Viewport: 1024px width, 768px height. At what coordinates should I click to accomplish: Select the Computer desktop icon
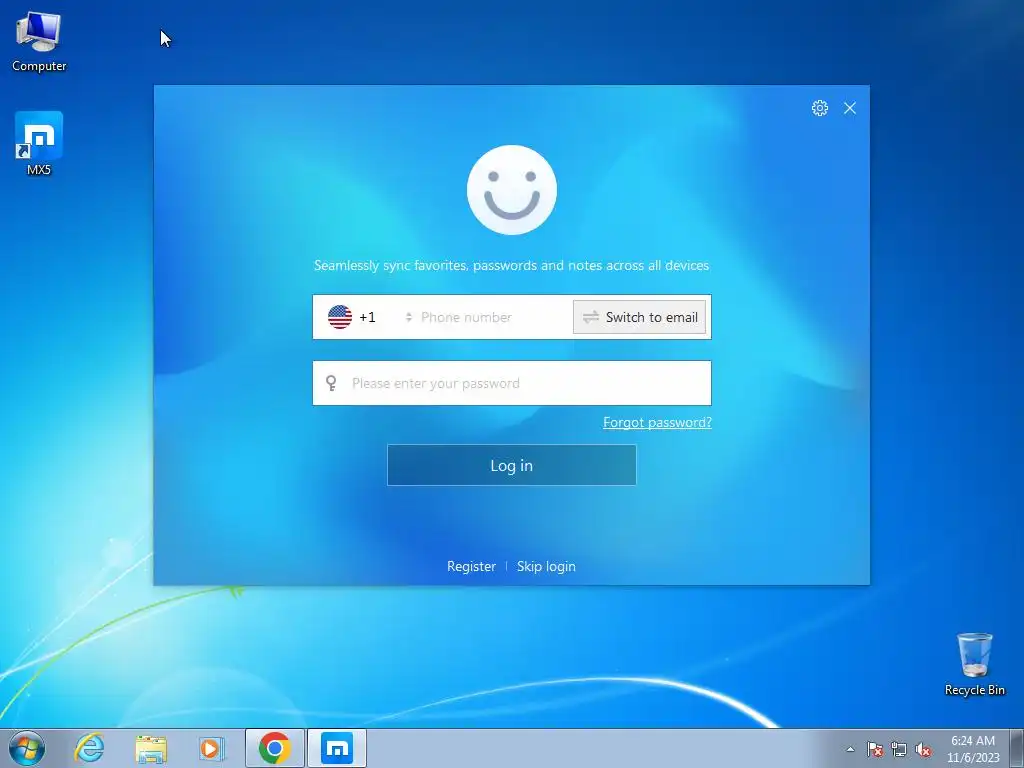point(39,42)
